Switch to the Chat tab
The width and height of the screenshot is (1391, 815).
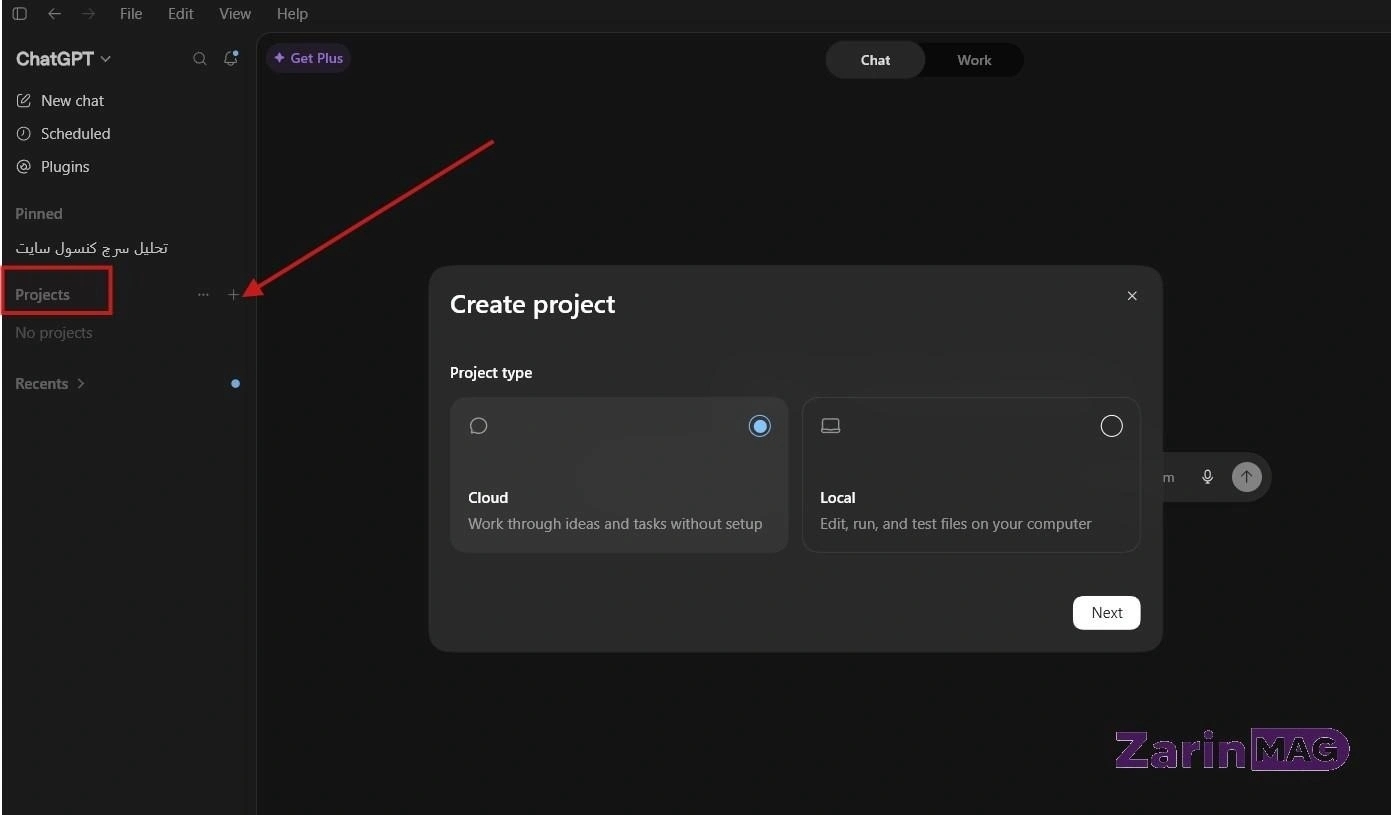point(875,60)
